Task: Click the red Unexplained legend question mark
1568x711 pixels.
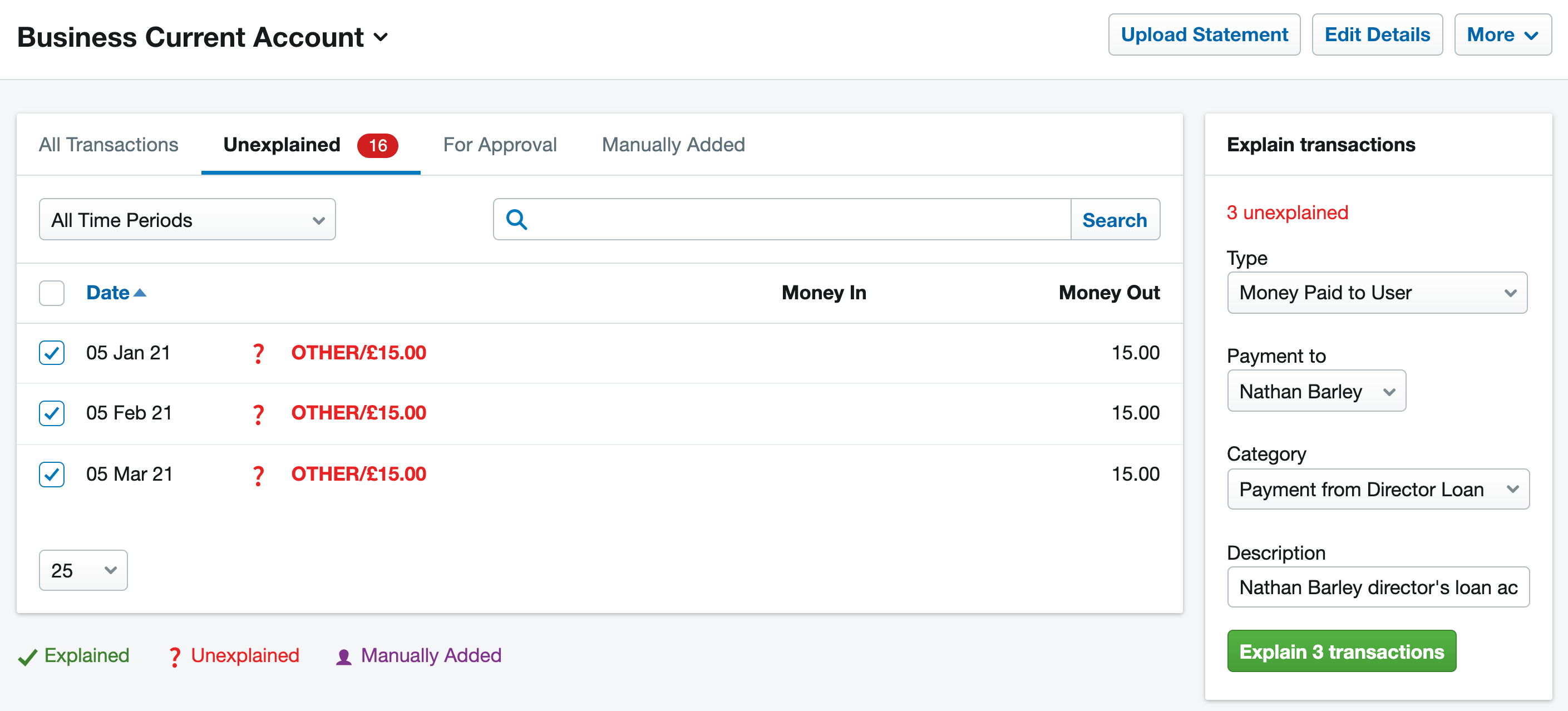Action: (x=175, y=657)
